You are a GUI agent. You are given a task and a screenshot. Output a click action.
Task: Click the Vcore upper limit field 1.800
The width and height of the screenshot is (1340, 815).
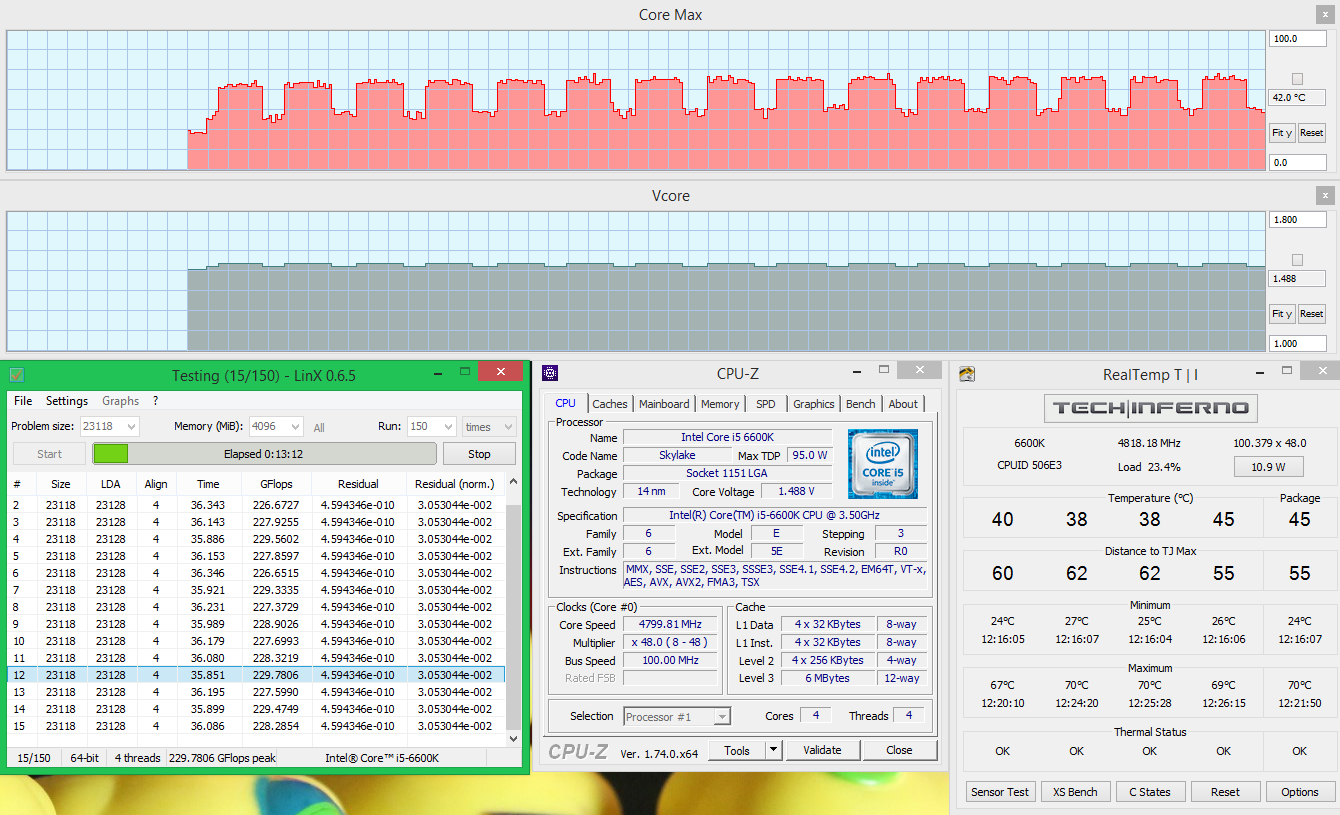tap(1297, 220)
